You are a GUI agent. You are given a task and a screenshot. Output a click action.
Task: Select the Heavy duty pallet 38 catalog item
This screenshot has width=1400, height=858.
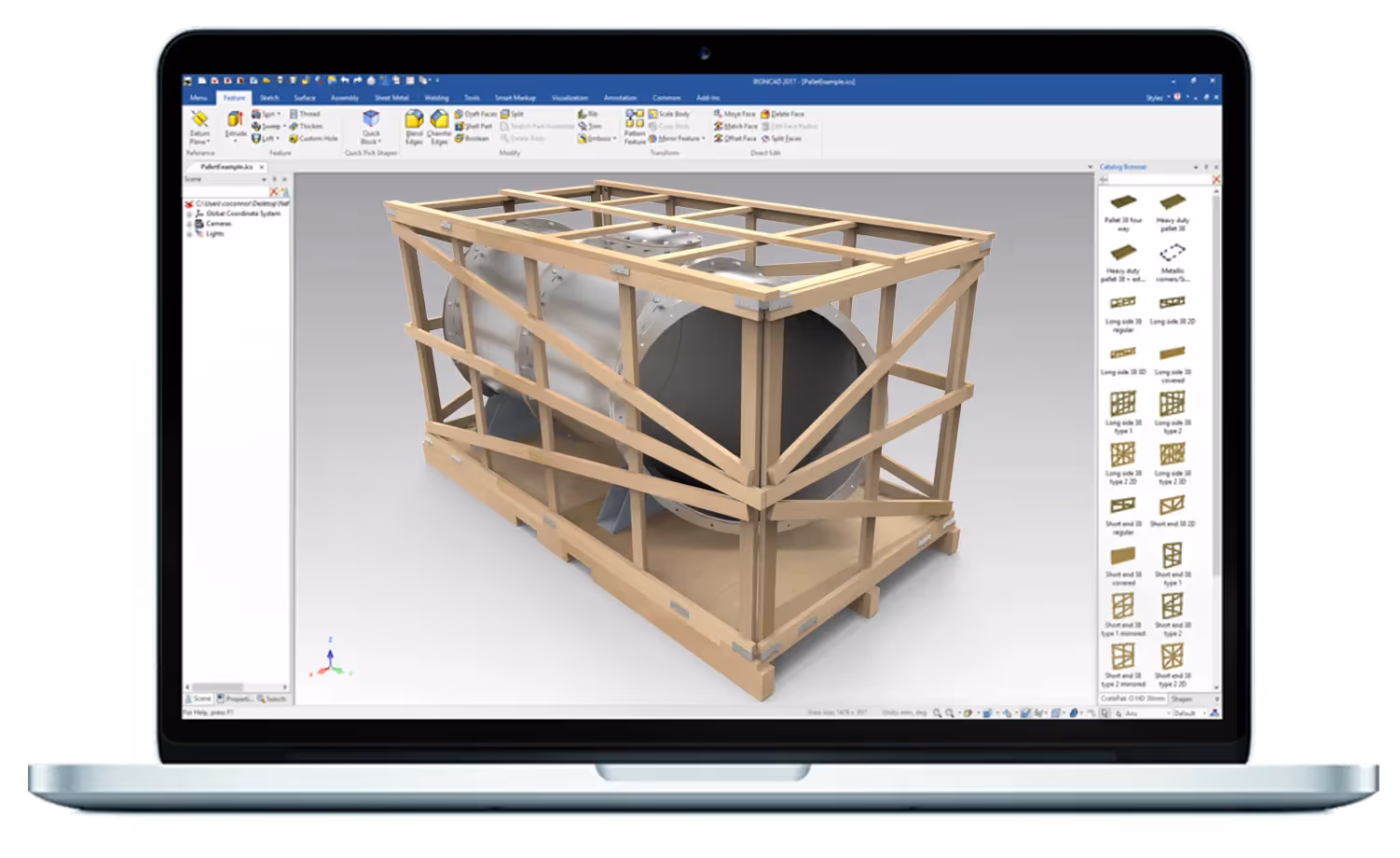(x=1173, y=207)
